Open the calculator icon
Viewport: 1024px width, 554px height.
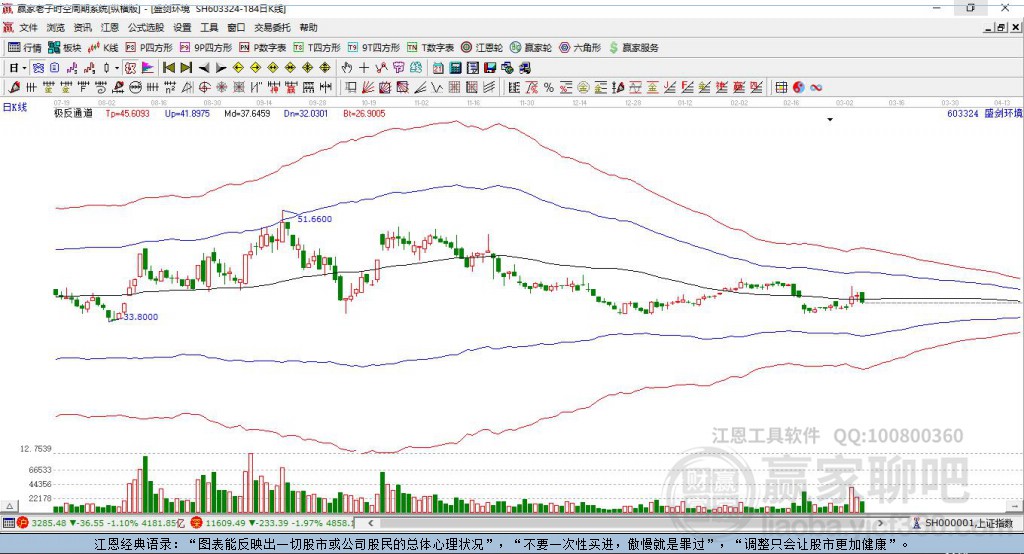coord(455,68)
